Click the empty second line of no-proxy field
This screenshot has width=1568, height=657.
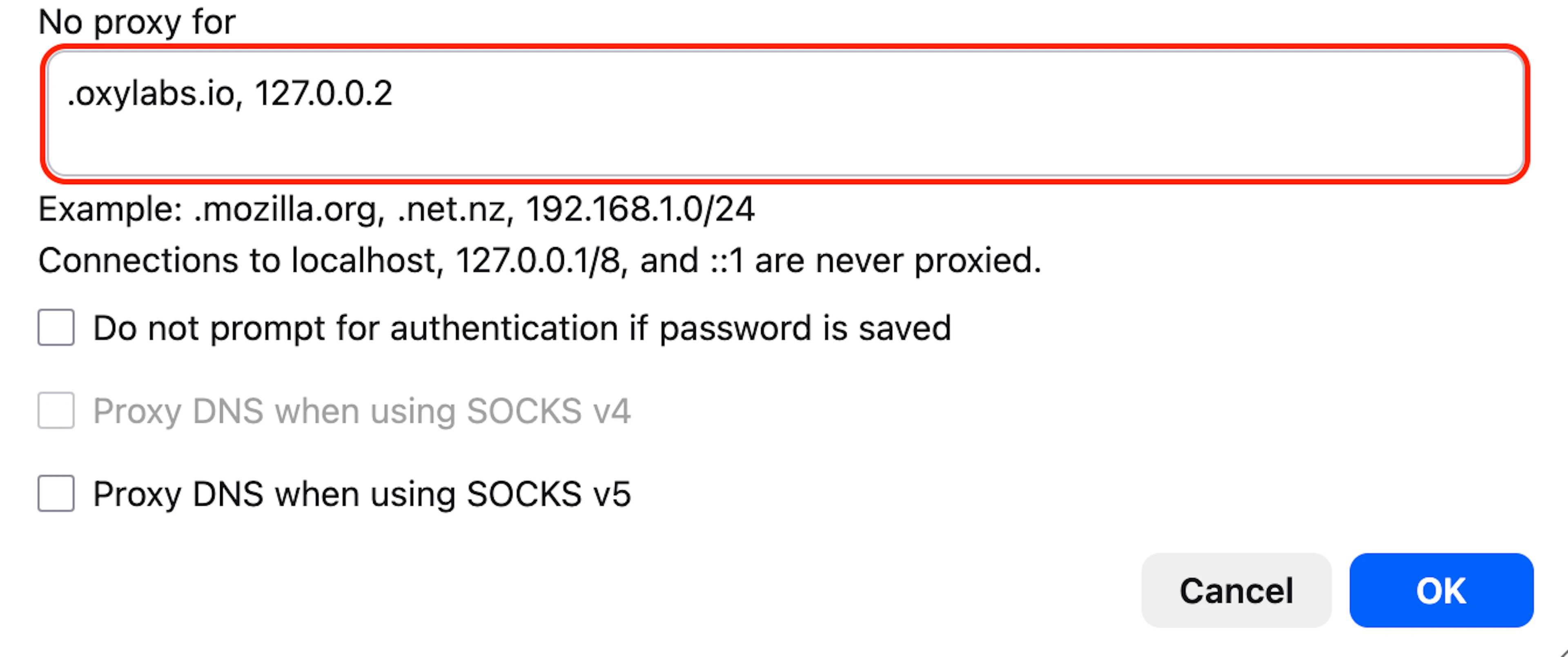(784, 143)
